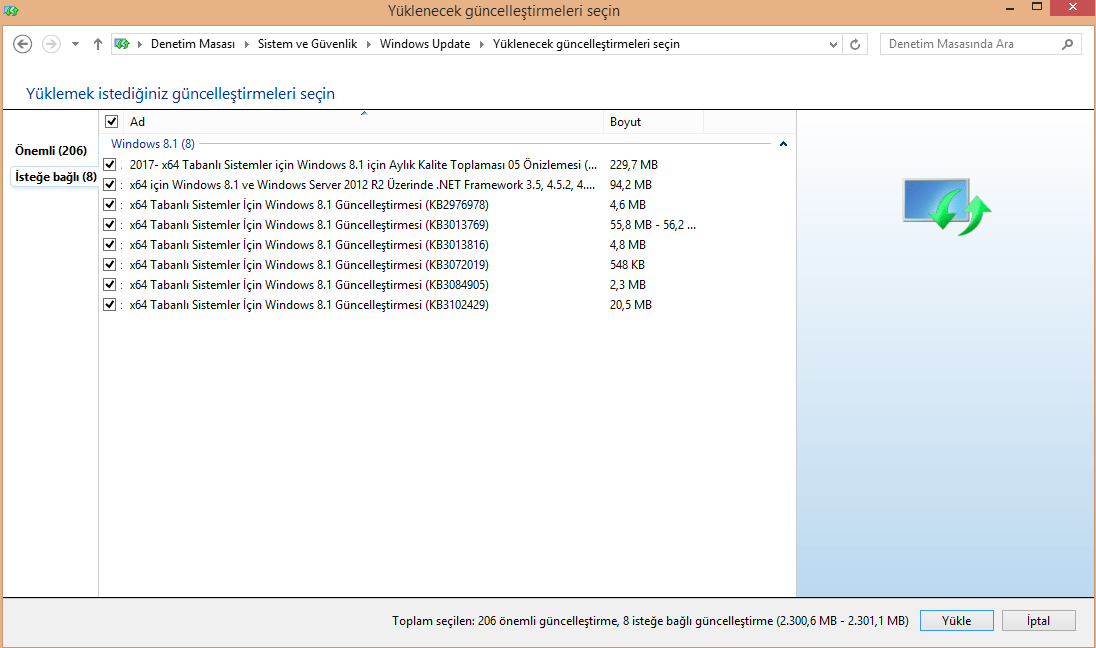The height and width of the screenshot is (648, 1096).
Task: Sort by the Ad column header
Action: point(363,122)
